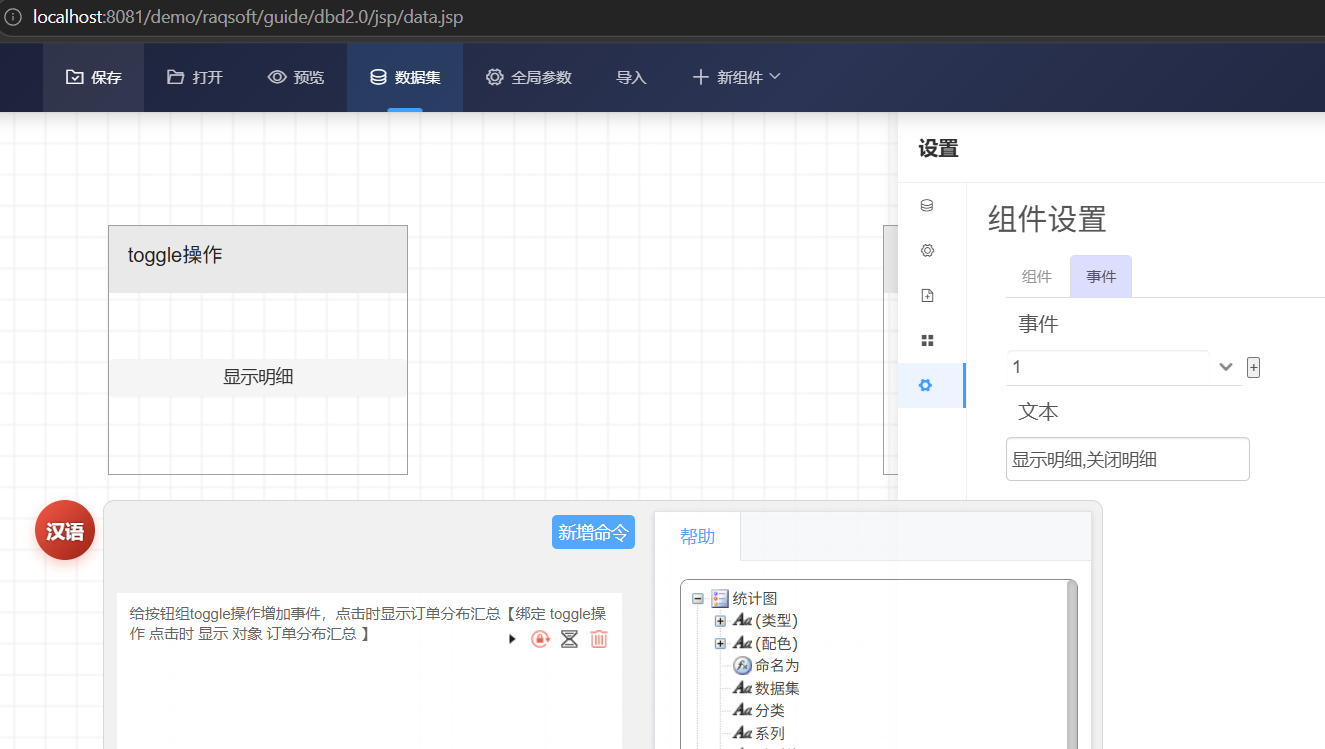Click the black play triangle on the command

(x=513, y=639)
